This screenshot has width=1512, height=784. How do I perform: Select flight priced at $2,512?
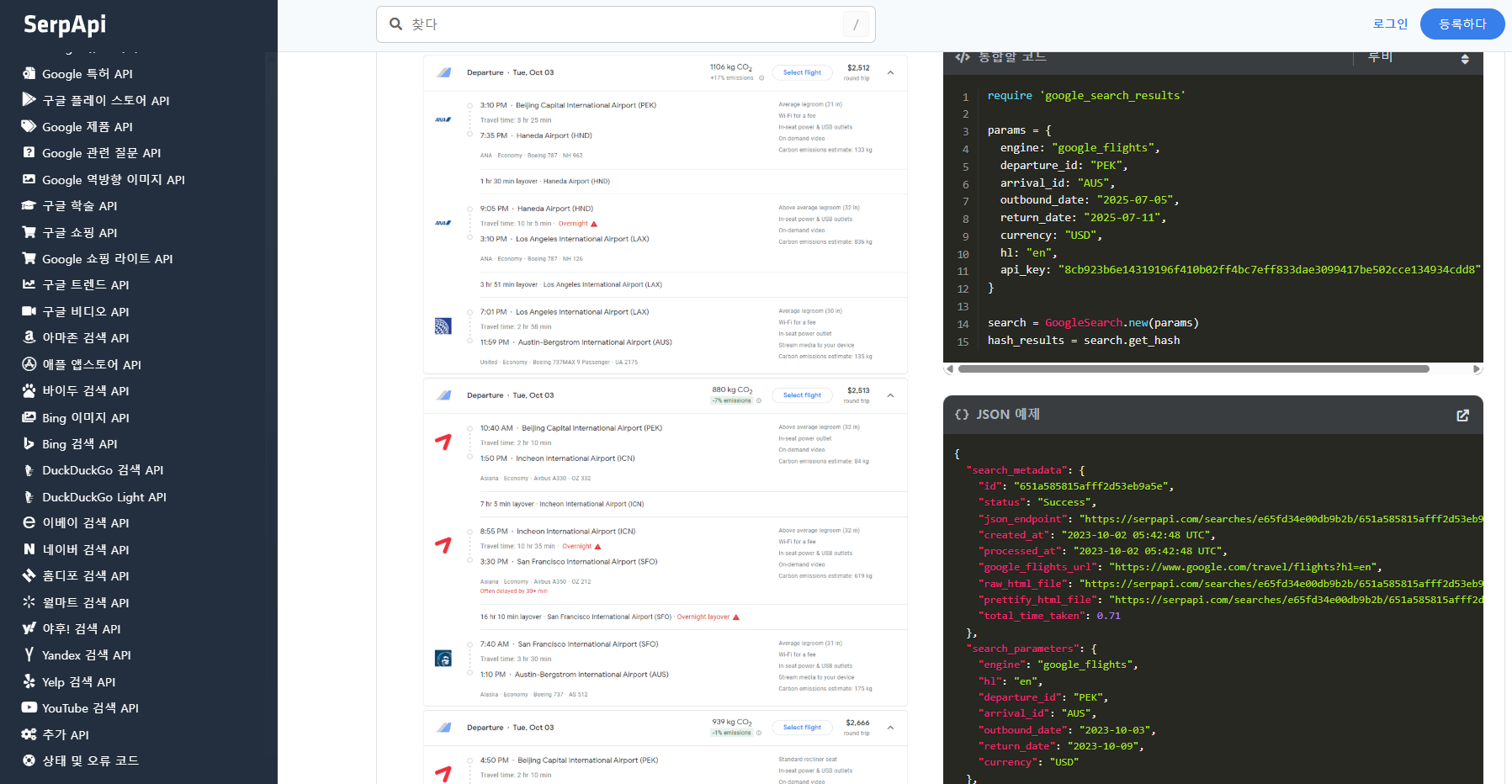click(802, 73)
